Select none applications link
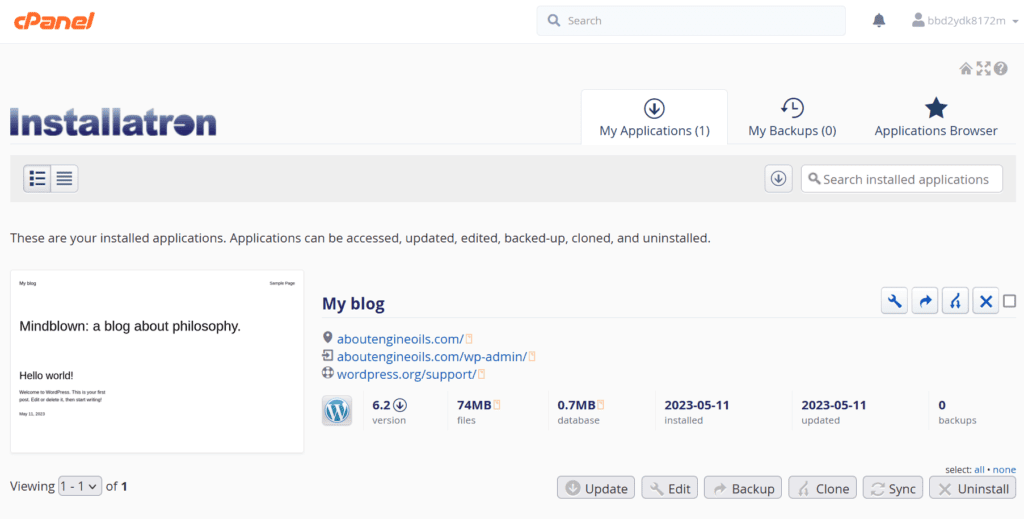This screenshot has width=1024, height=519. point(1004,469)
